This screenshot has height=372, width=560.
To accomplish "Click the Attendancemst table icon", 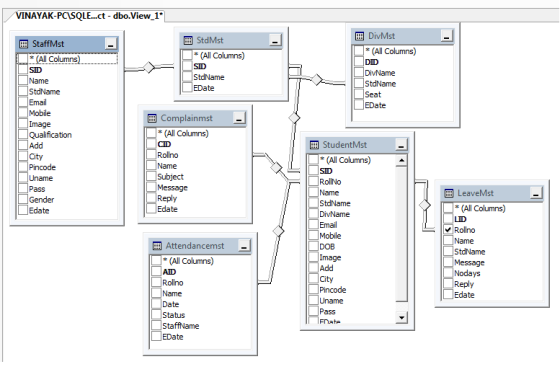I will (157, 246).
